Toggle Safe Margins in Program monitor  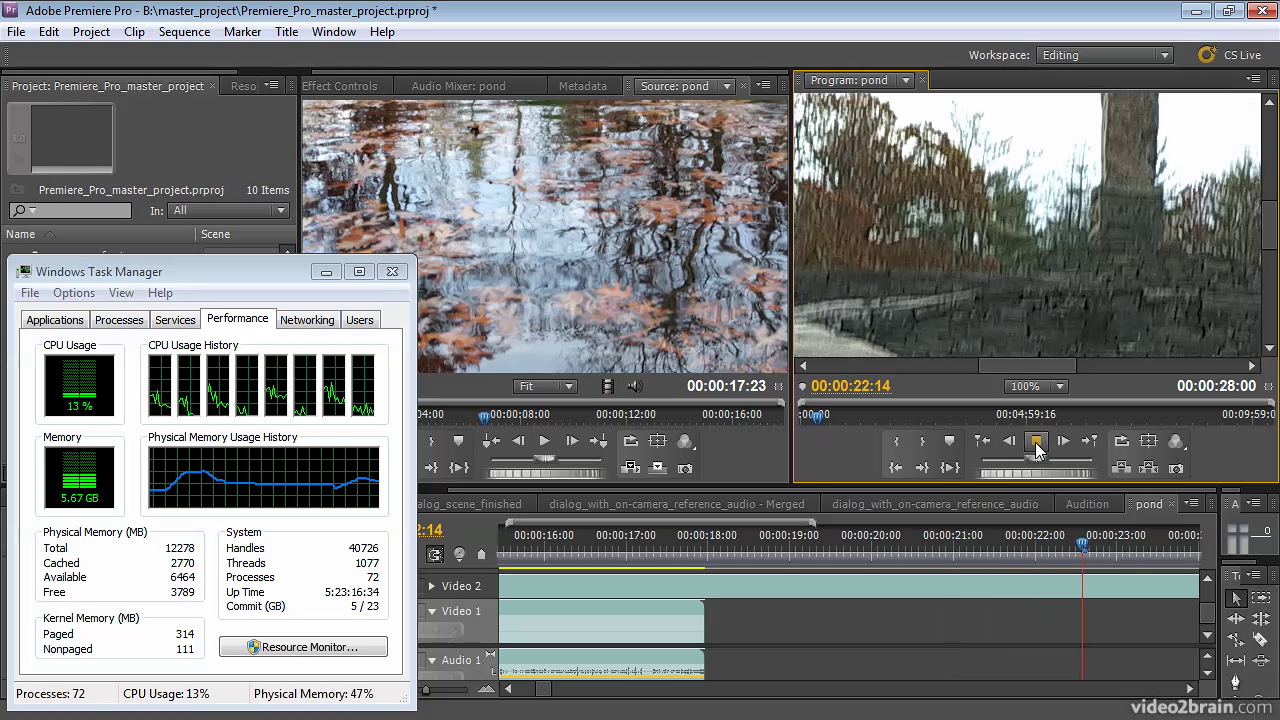pyautogui.click(x=1149, y=441)
